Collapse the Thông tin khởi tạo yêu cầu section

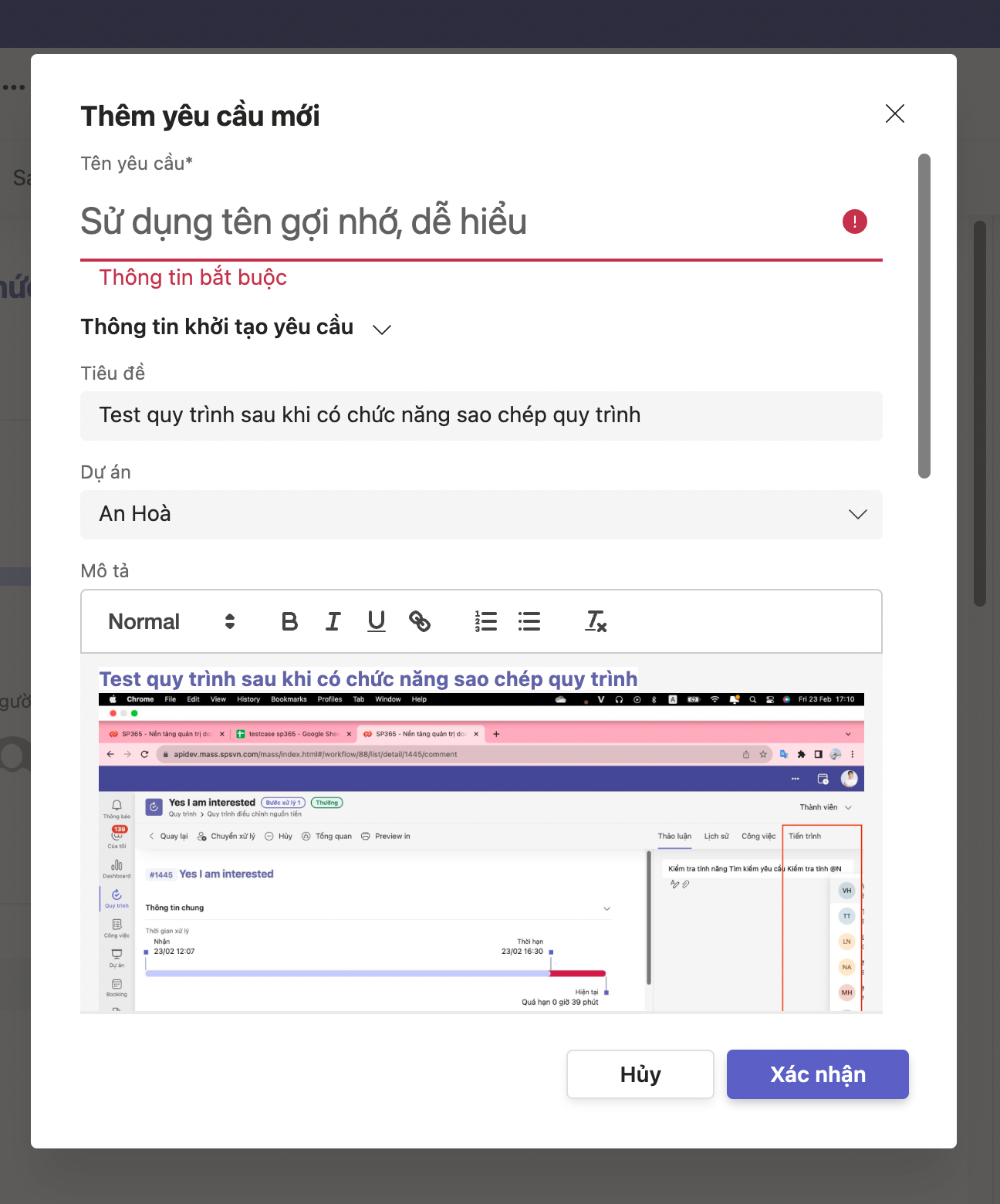click(x=382, y=329)
